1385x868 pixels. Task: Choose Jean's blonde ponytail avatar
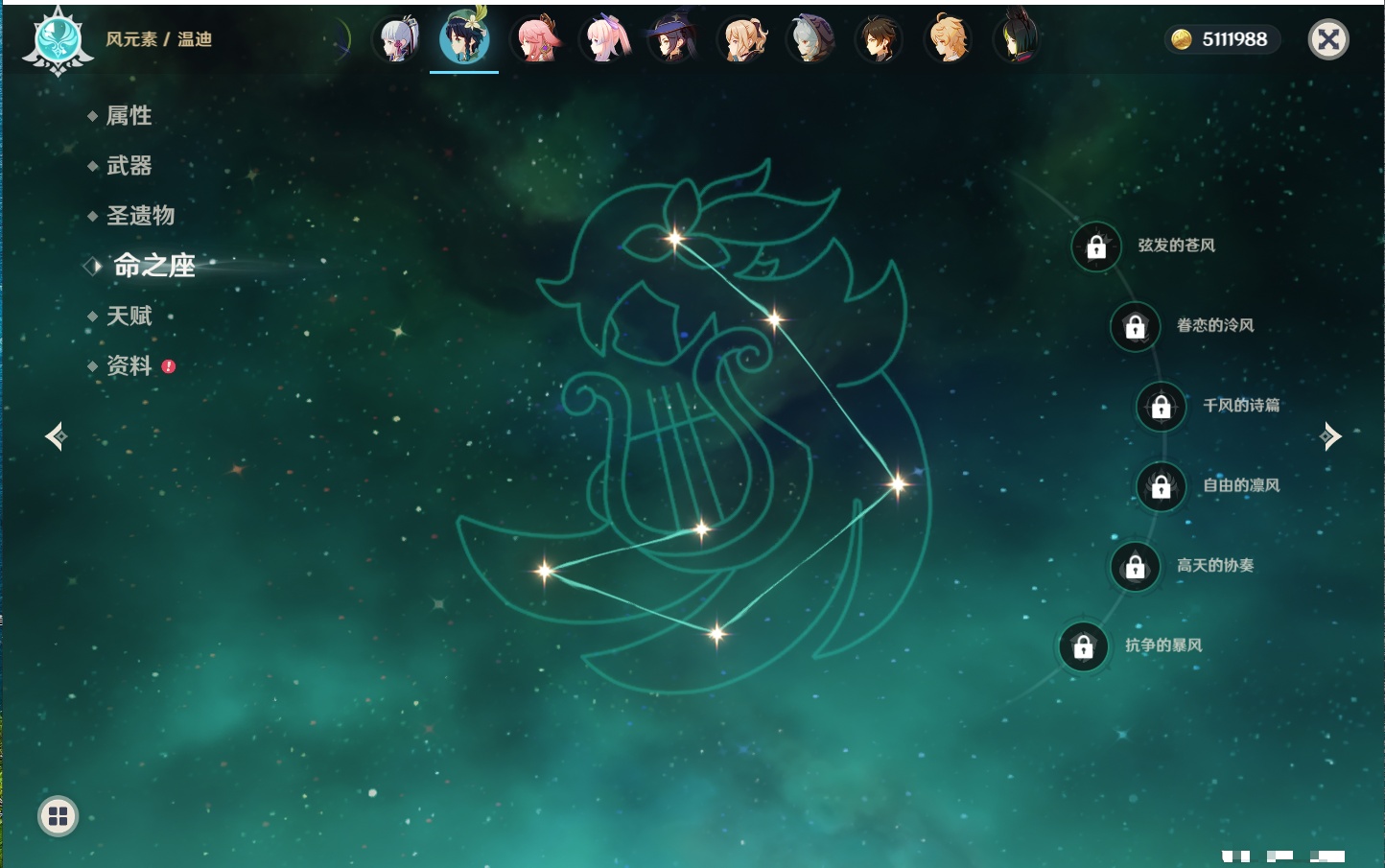(x=742, y=39)
